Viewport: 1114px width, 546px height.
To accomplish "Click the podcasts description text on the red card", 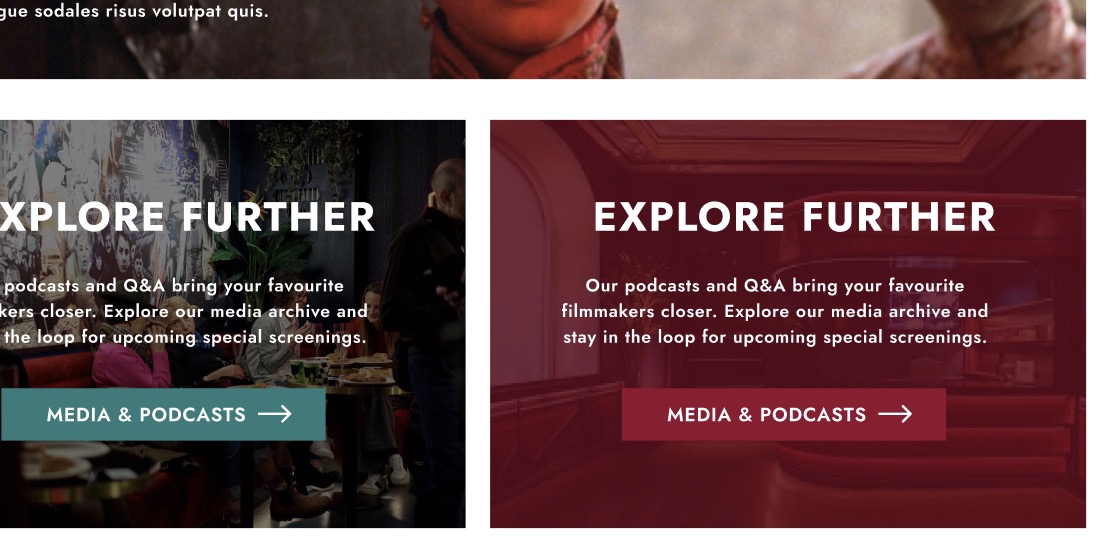I will [x=774, y=311].
